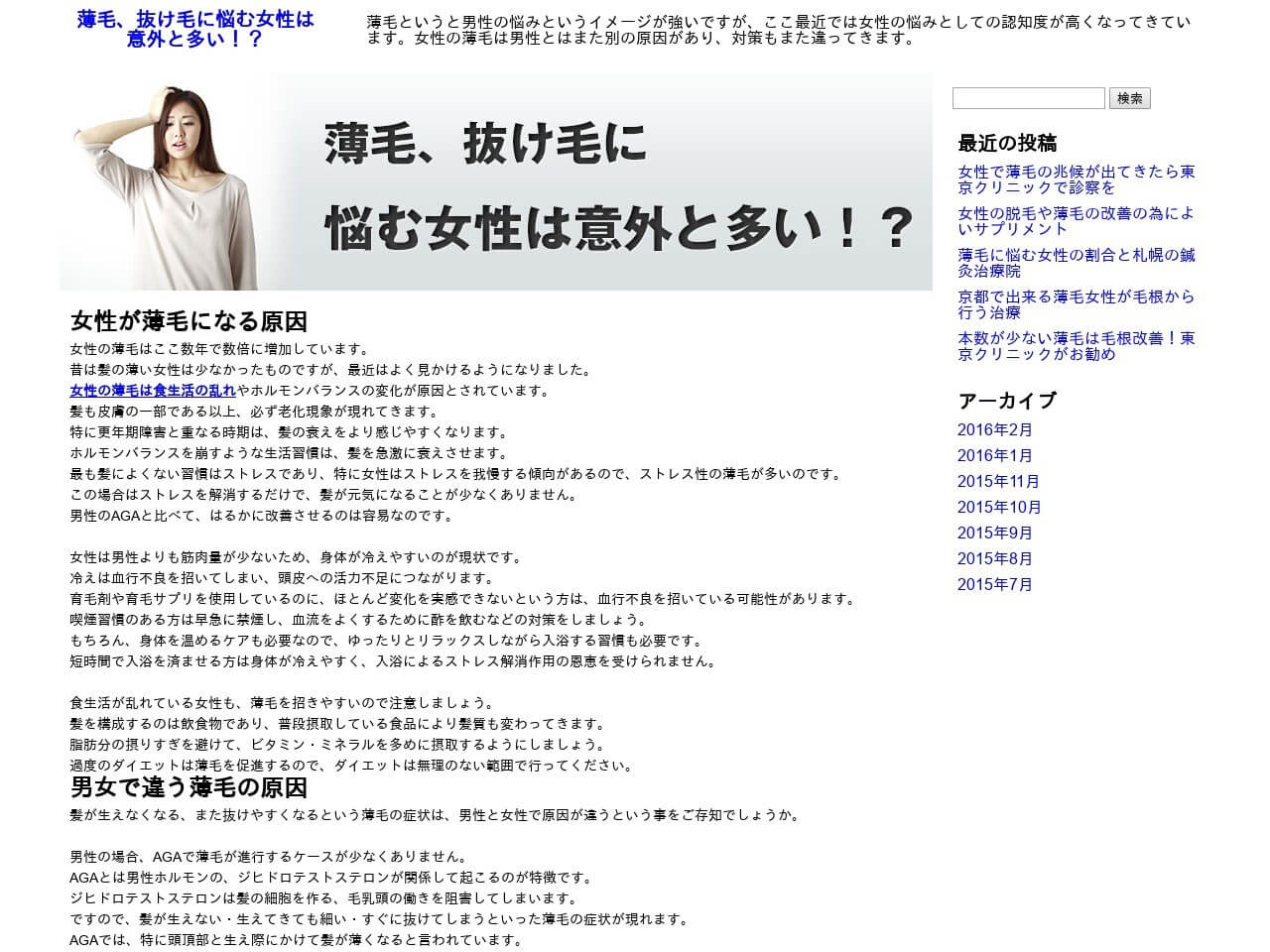Image resolution: width=1270 pixels, height=952 pixels.
Task: Open post about 改善の為によいサプリメント
Action: tap(1076, 221)
